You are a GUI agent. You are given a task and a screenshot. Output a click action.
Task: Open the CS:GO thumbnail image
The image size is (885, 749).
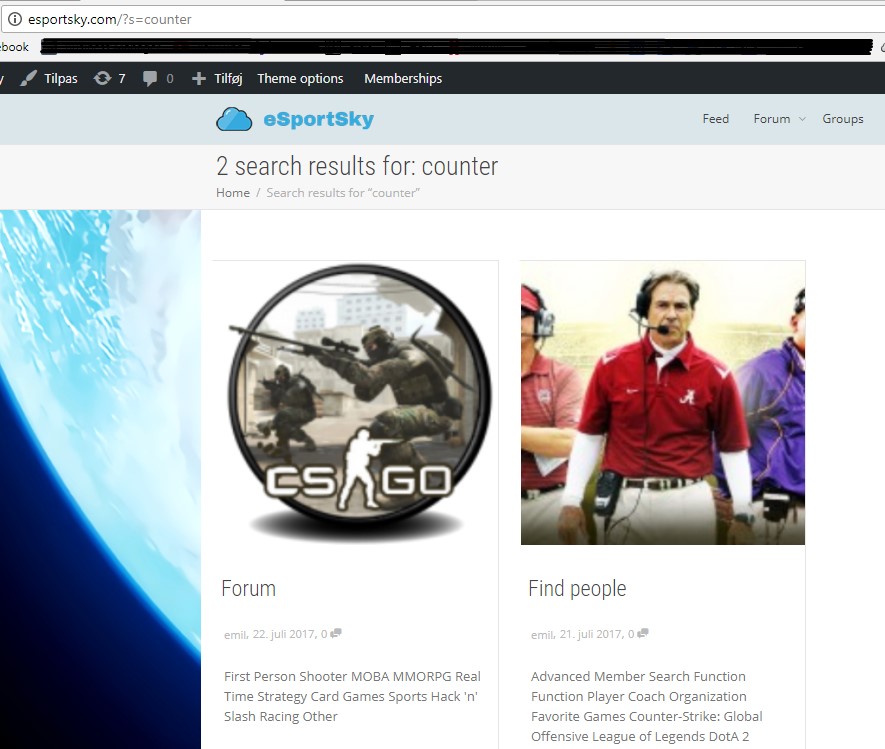pyautogui.click(x=359, y=403)
